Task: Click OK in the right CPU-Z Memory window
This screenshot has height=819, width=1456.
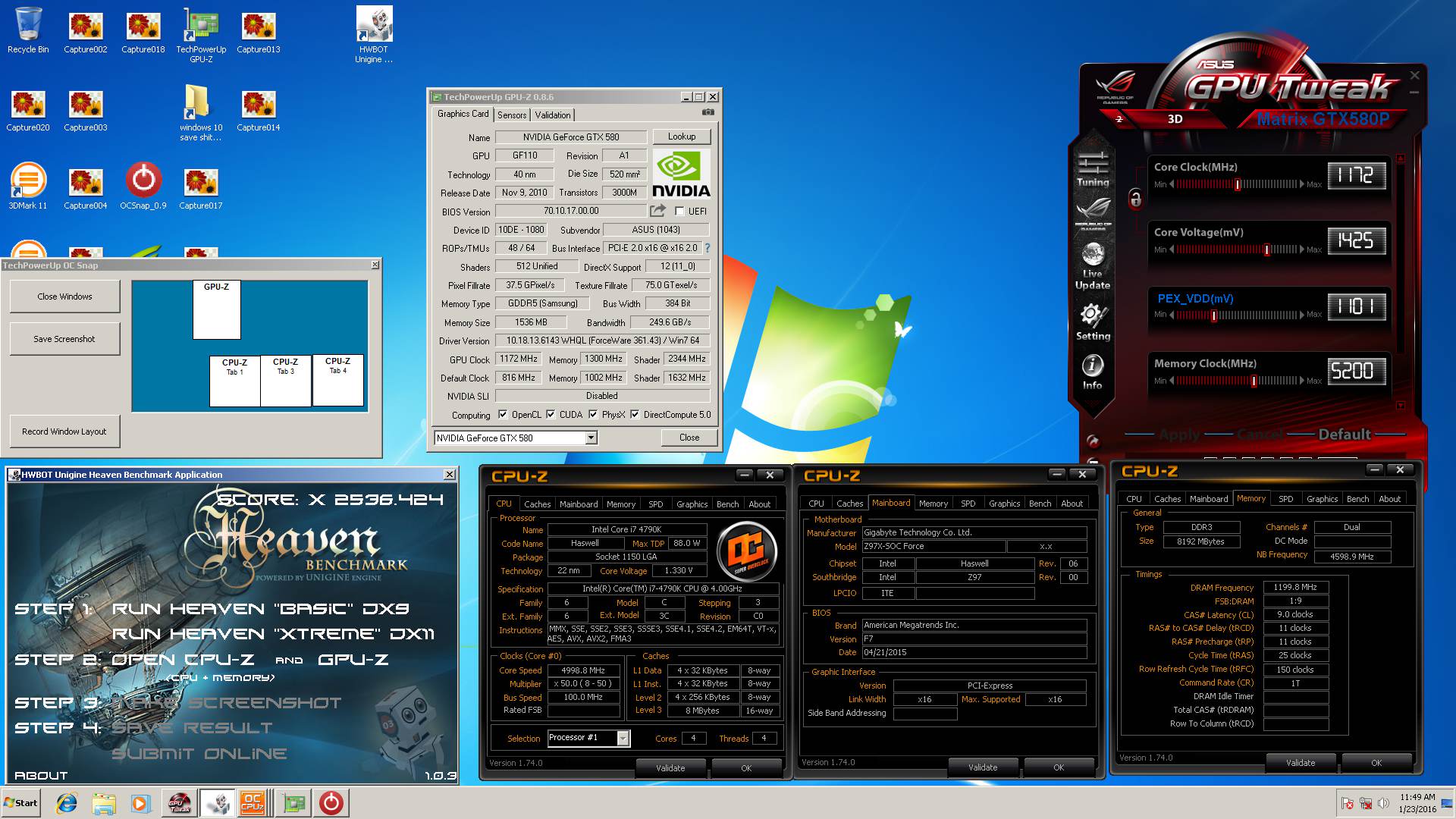Action: coord(1376,762)
